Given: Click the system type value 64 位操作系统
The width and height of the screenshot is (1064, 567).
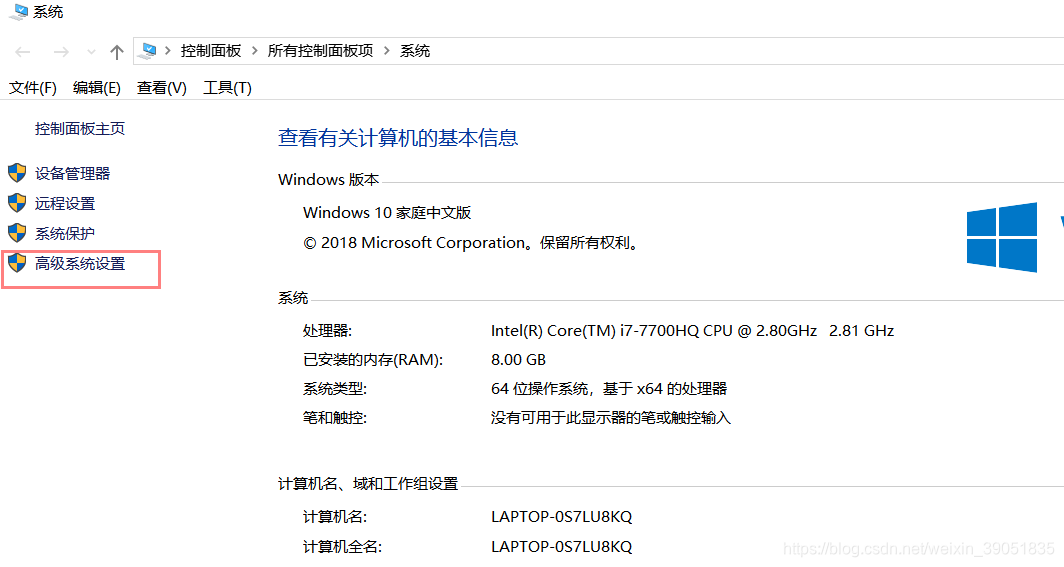Looking at the screenshot, I should click(x=609, y=389).
